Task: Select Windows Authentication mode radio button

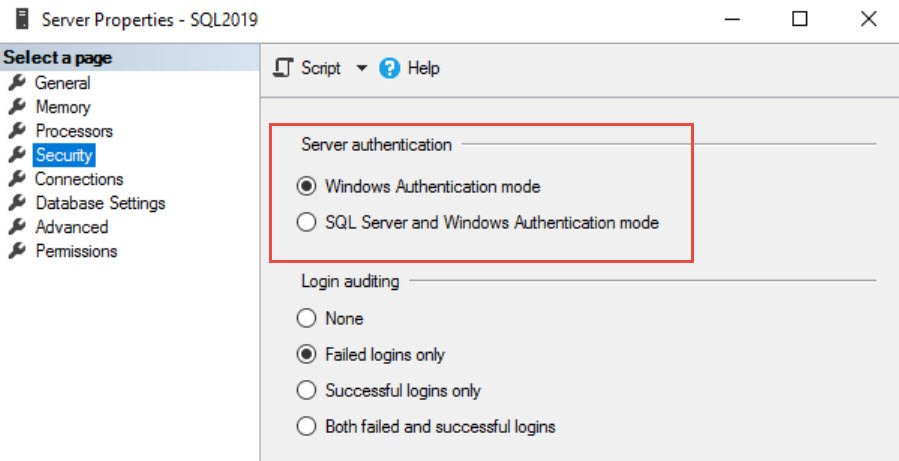Action: pos(306,187)
